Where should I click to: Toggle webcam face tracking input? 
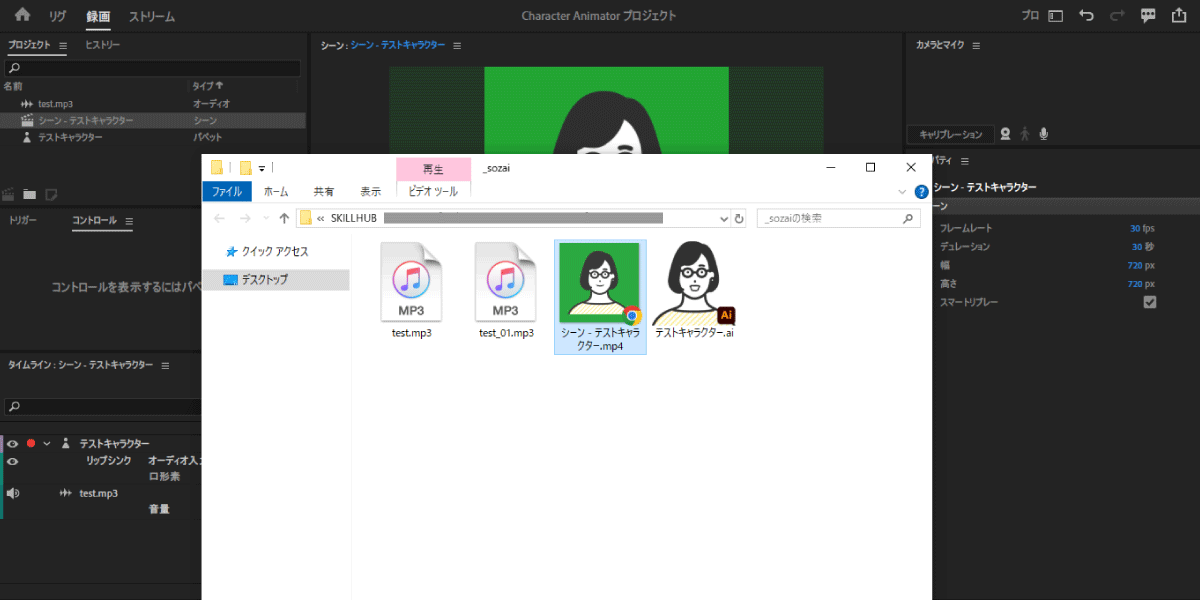click(1006, 134)
